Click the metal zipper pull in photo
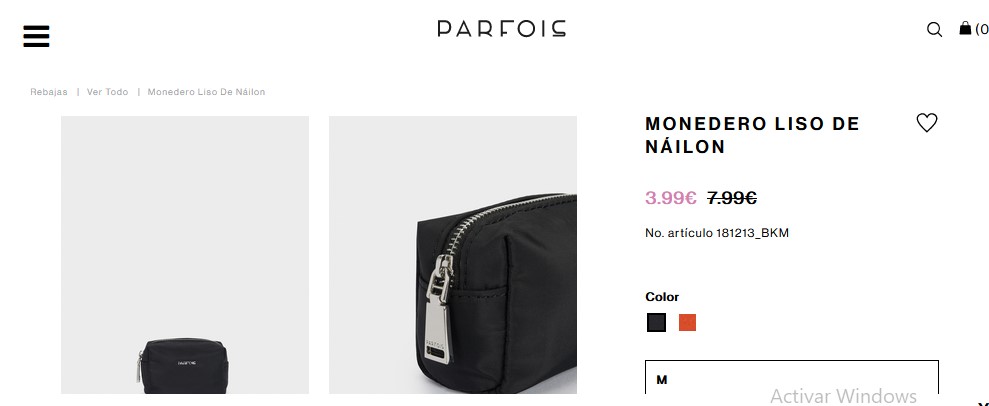This screenshot has height=406, width=989. tap(440, 309)
